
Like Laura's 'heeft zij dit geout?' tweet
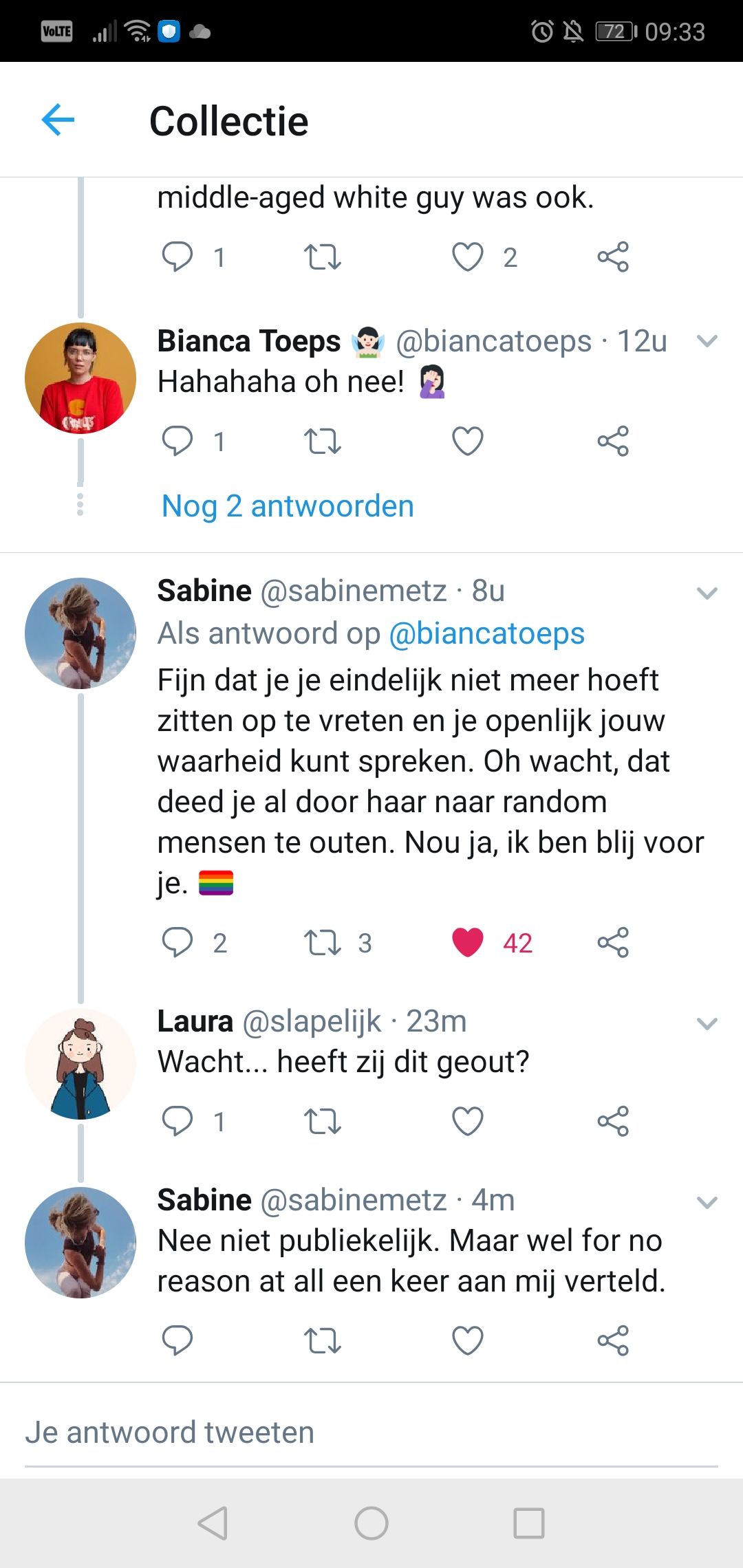click(468, 1121)
